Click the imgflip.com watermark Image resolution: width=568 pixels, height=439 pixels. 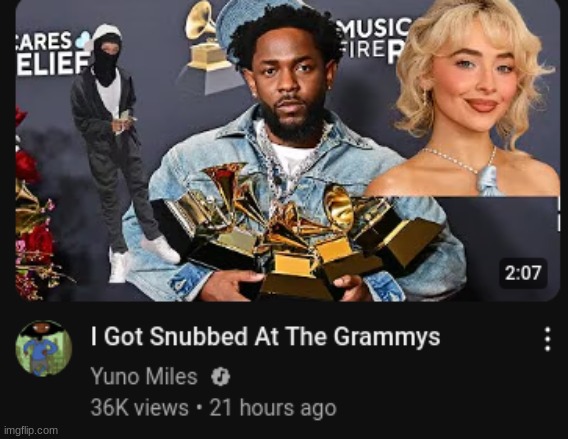pyautogui.click(x=31, y=430)
